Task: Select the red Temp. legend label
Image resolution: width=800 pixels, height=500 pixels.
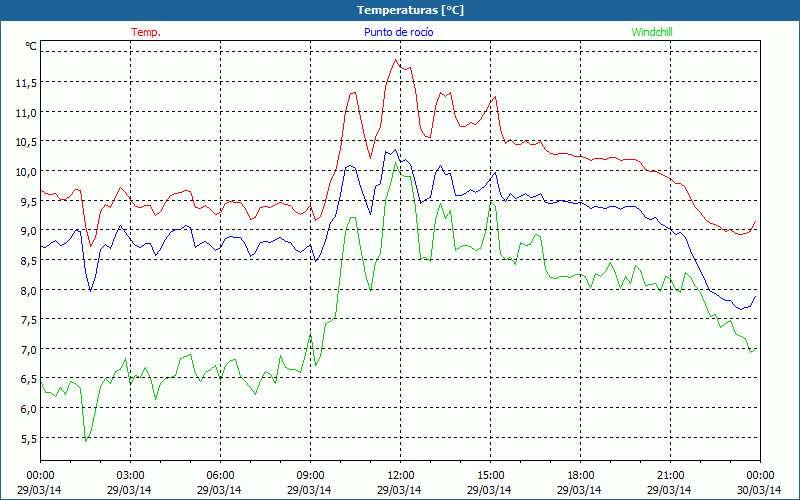Action: (146, 32)
